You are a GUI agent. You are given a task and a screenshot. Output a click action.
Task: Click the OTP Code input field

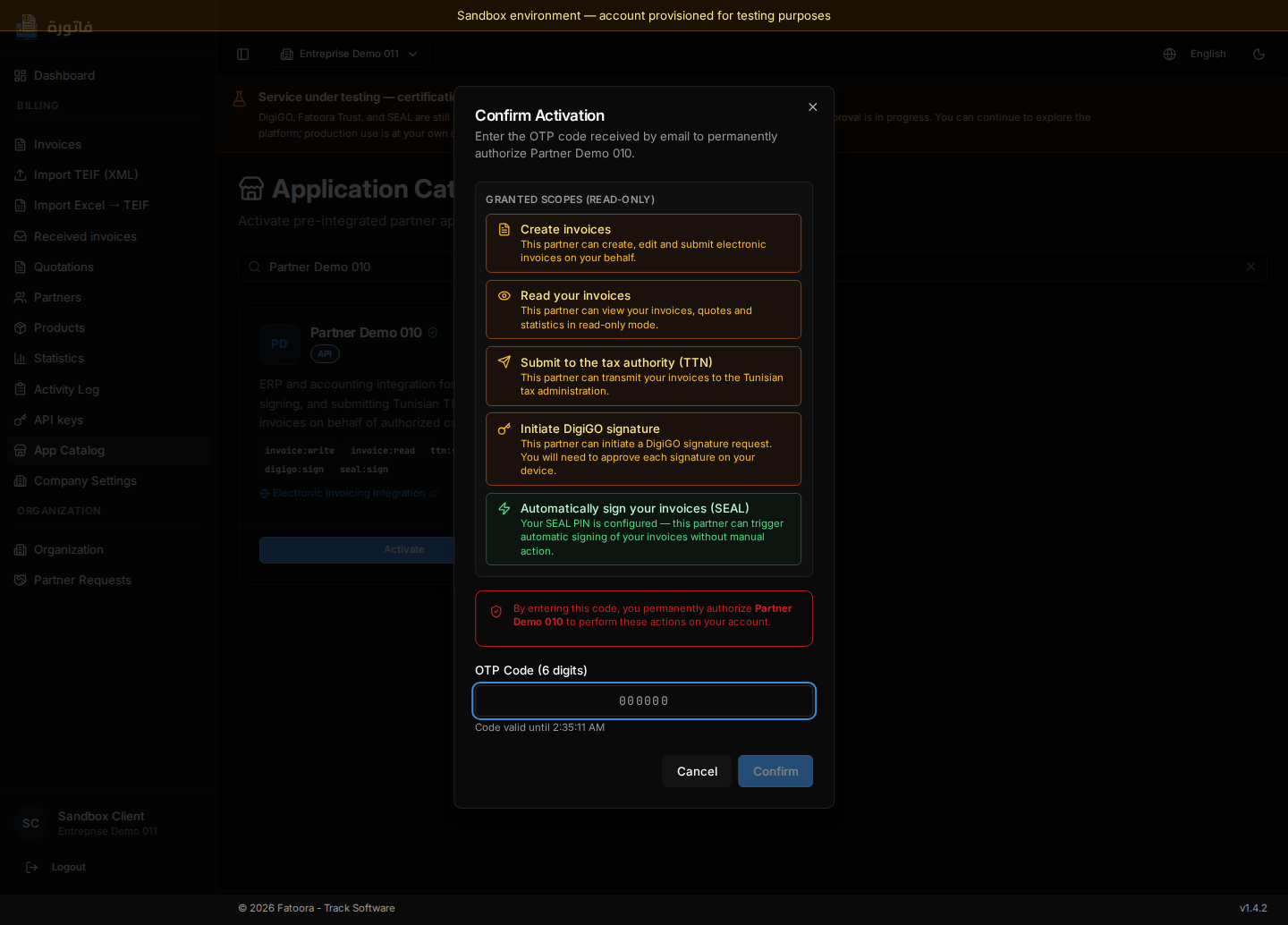coord(644,700)
